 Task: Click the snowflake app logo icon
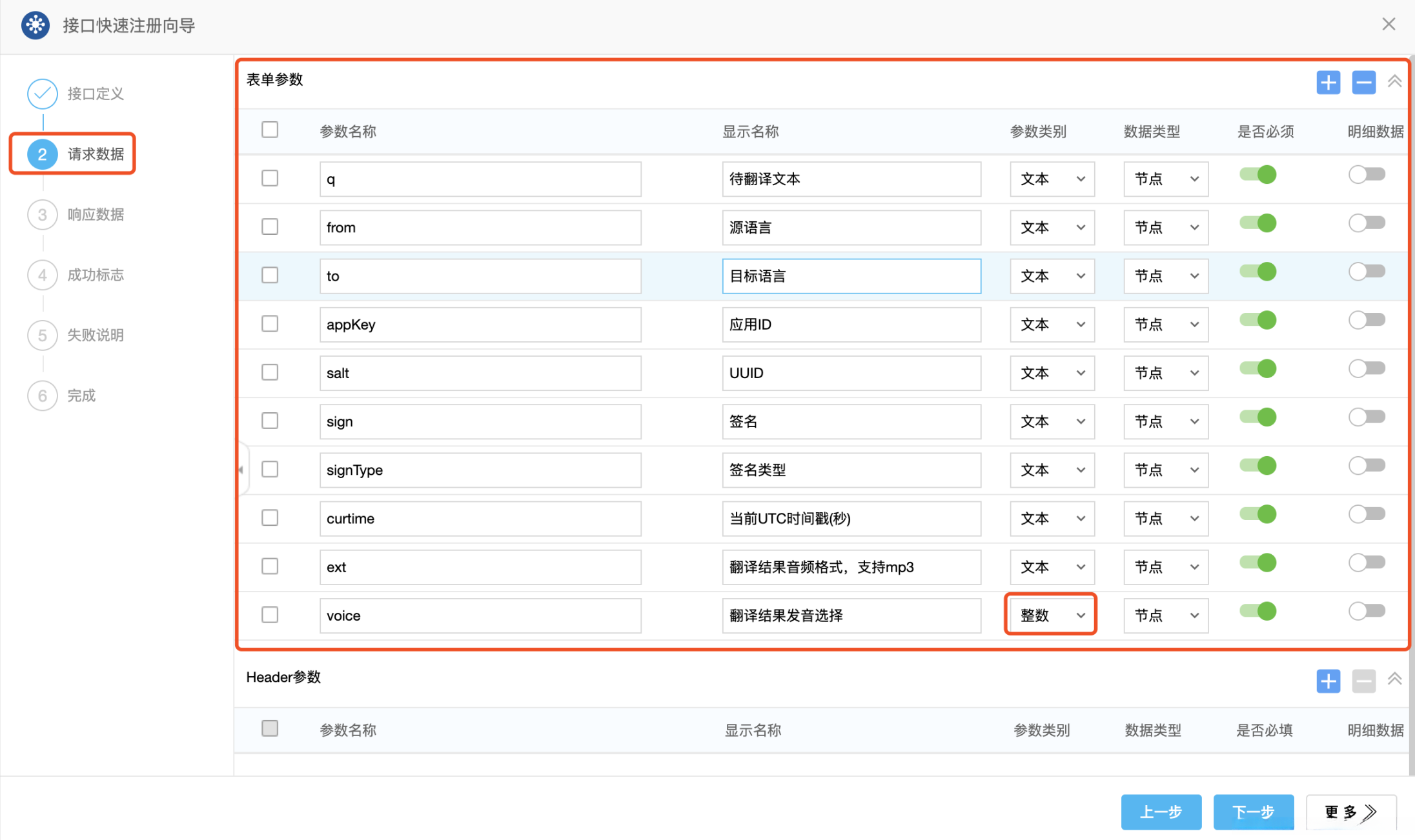[36, 25]
